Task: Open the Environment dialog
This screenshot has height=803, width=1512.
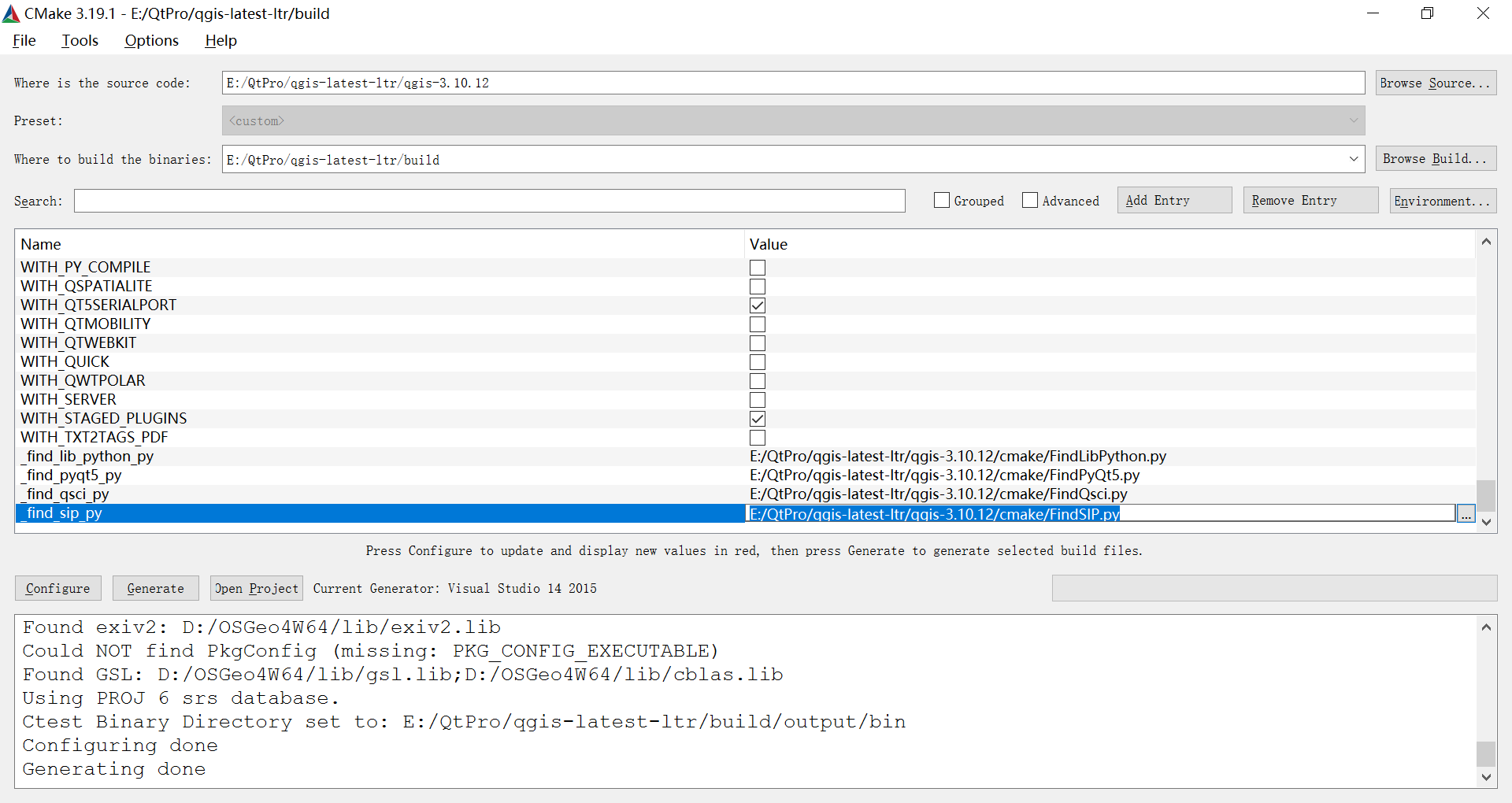Action: pos(1443,201)
